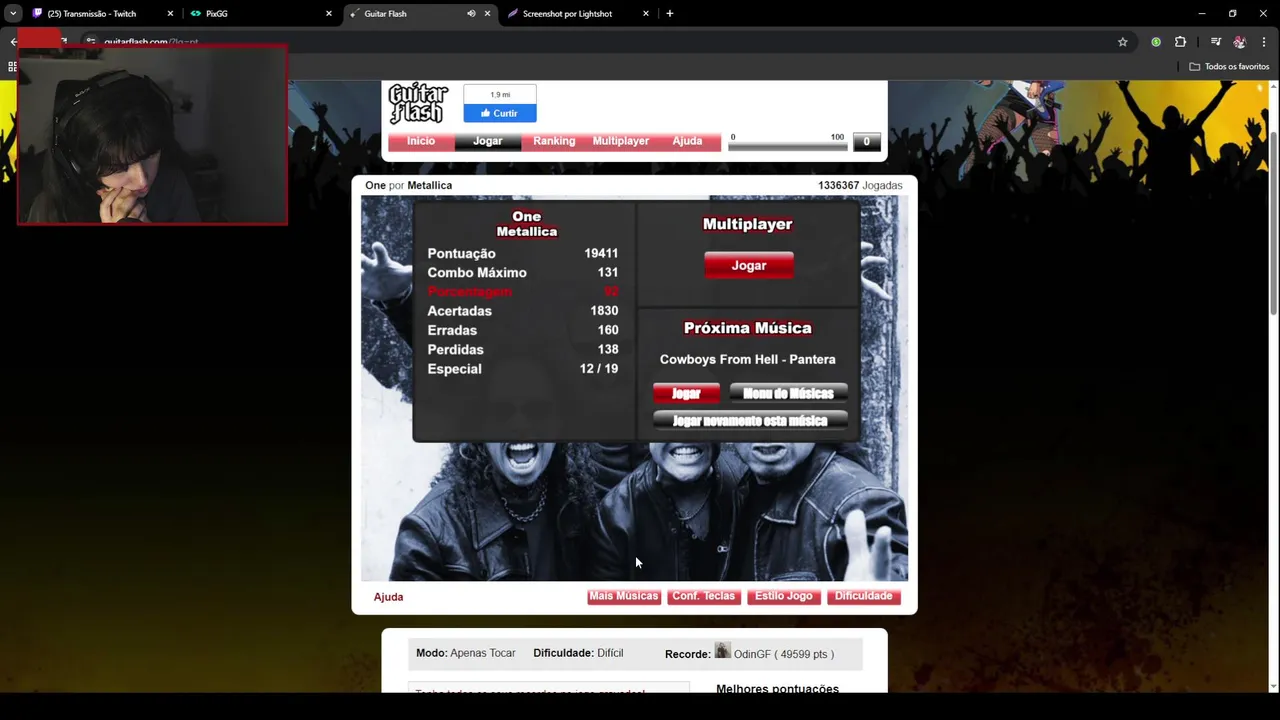Open the Chrome three-dot menu
The height and width of the screenshot is (720, 1280).
(1265, 42)
